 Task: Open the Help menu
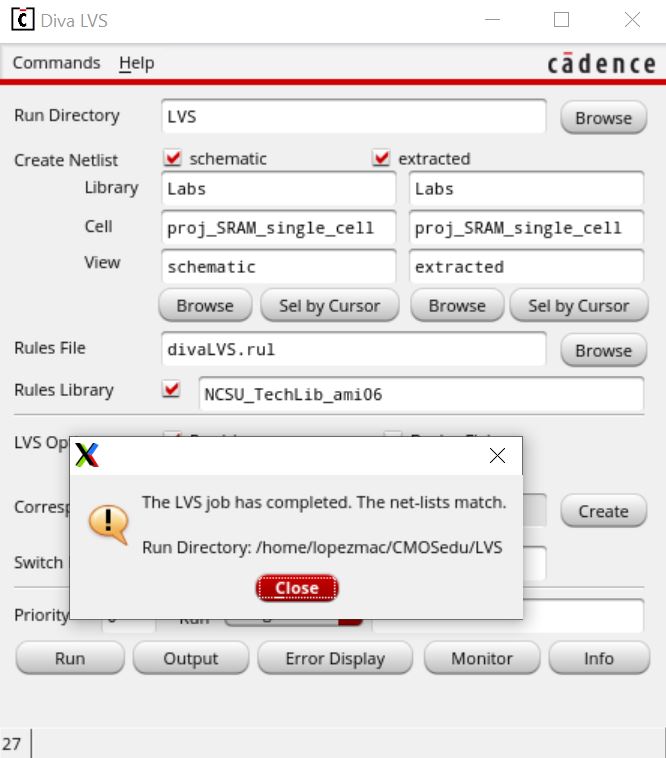point(137,63)
